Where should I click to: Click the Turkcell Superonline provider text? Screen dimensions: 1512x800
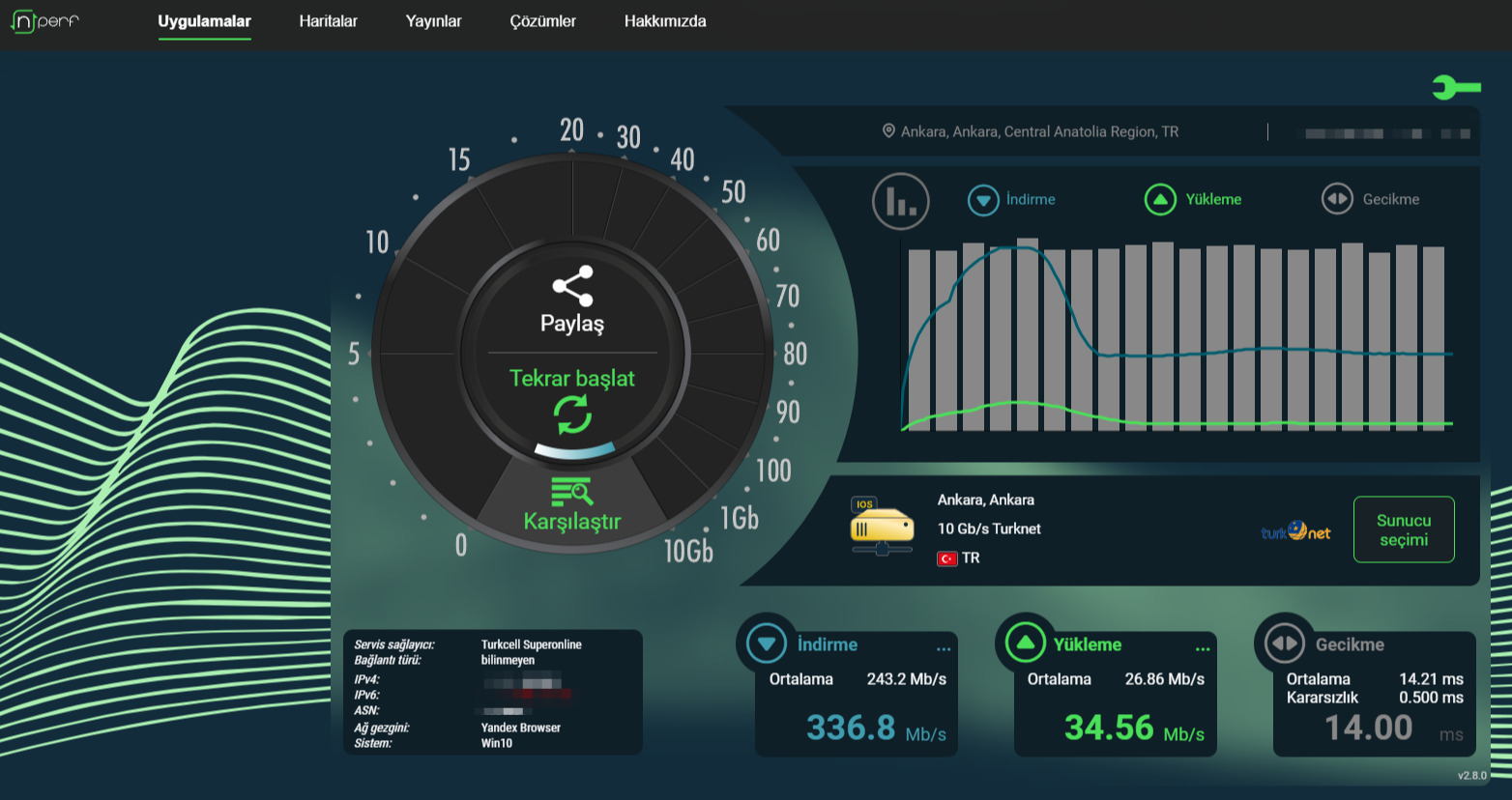(x=532, y=644)
